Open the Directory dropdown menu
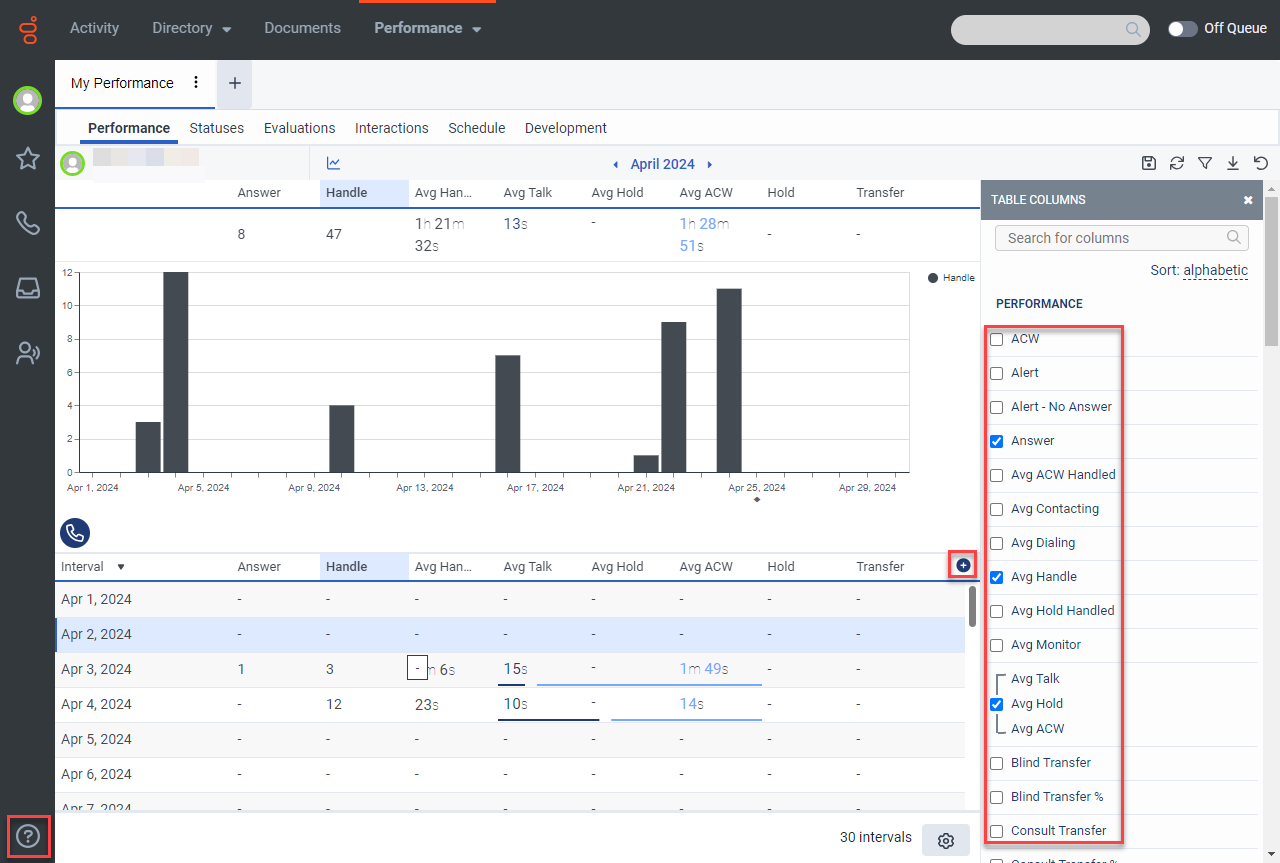The height and width of the screenshot is (863, 1280). (x=191, y=28)
